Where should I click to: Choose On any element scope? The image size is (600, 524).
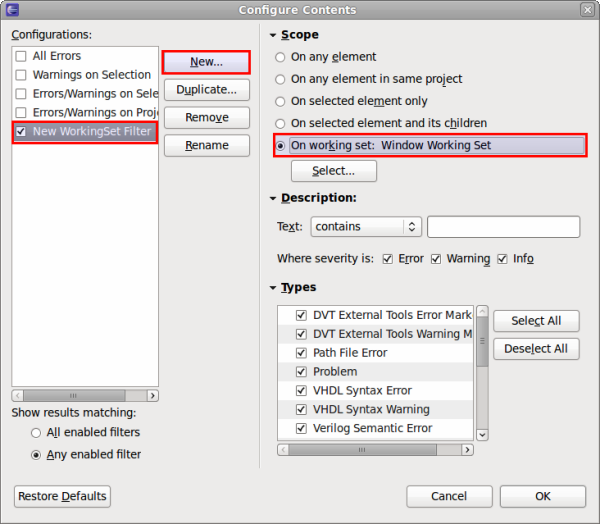280,57
